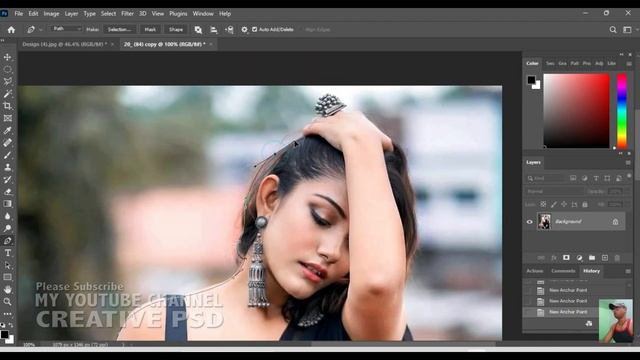This screenshot has height=360, width=640.
Task: Open the Path arrangement icon
Action: [x=229, y=30]
